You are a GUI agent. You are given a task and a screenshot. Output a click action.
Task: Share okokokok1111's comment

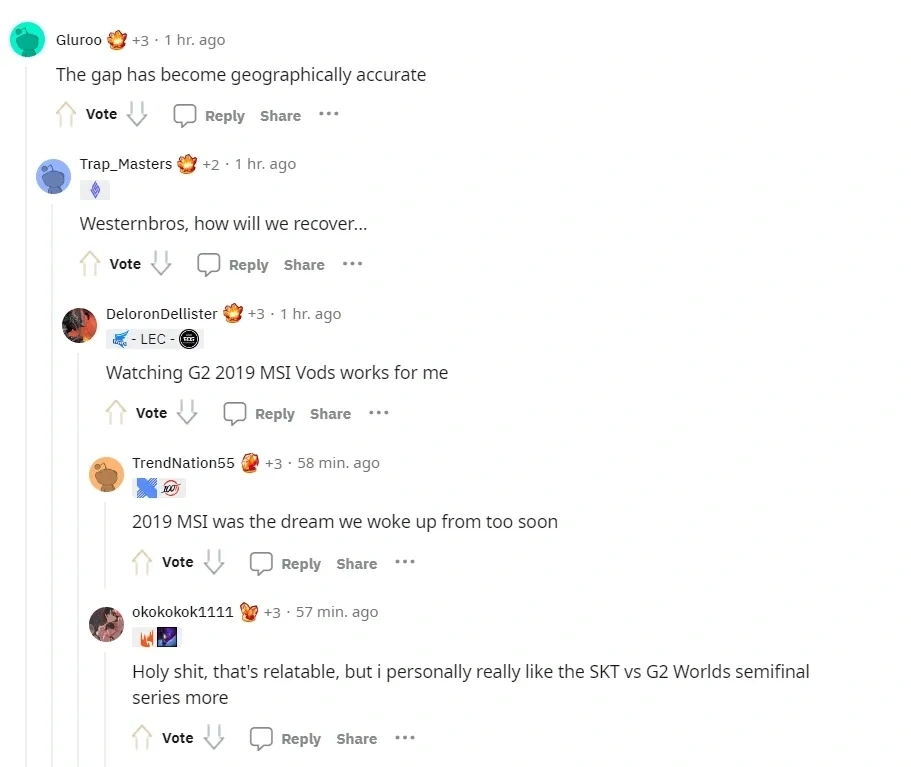(x=357, y=739)
